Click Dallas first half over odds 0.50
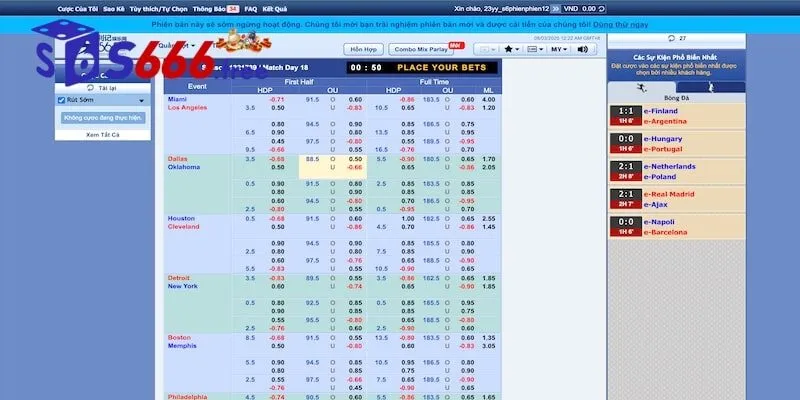Image resolution: width=800 pixels, height=400 pixels. coord(355,159)
